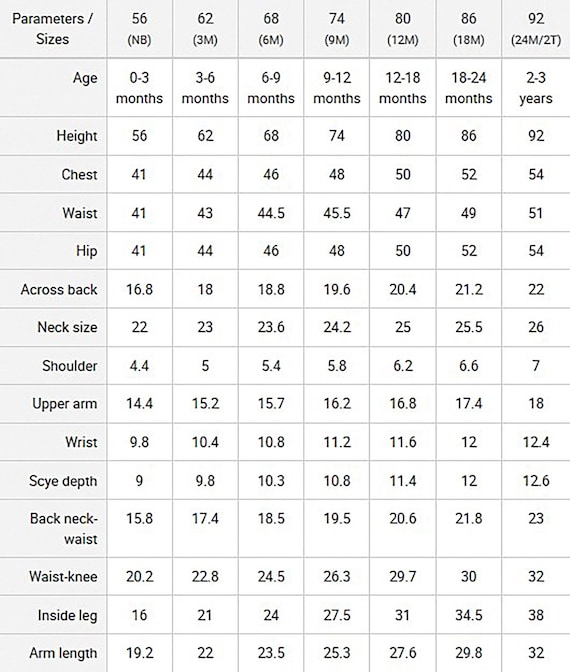Select the 56 (NB) size column header

(139, 29)
